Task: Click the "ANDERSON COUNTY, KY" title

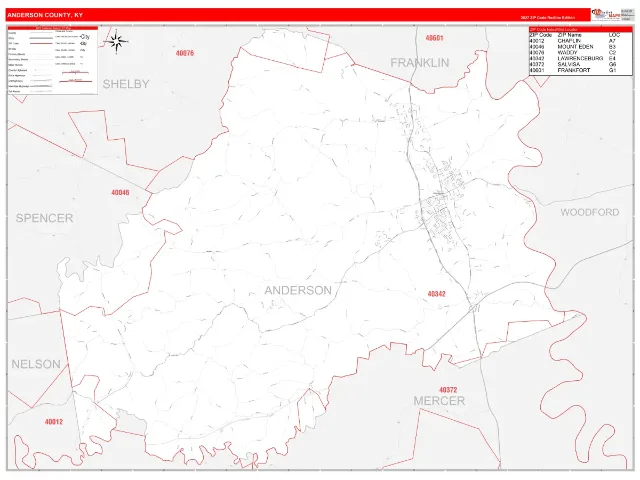Action: (x=45, y=15)
